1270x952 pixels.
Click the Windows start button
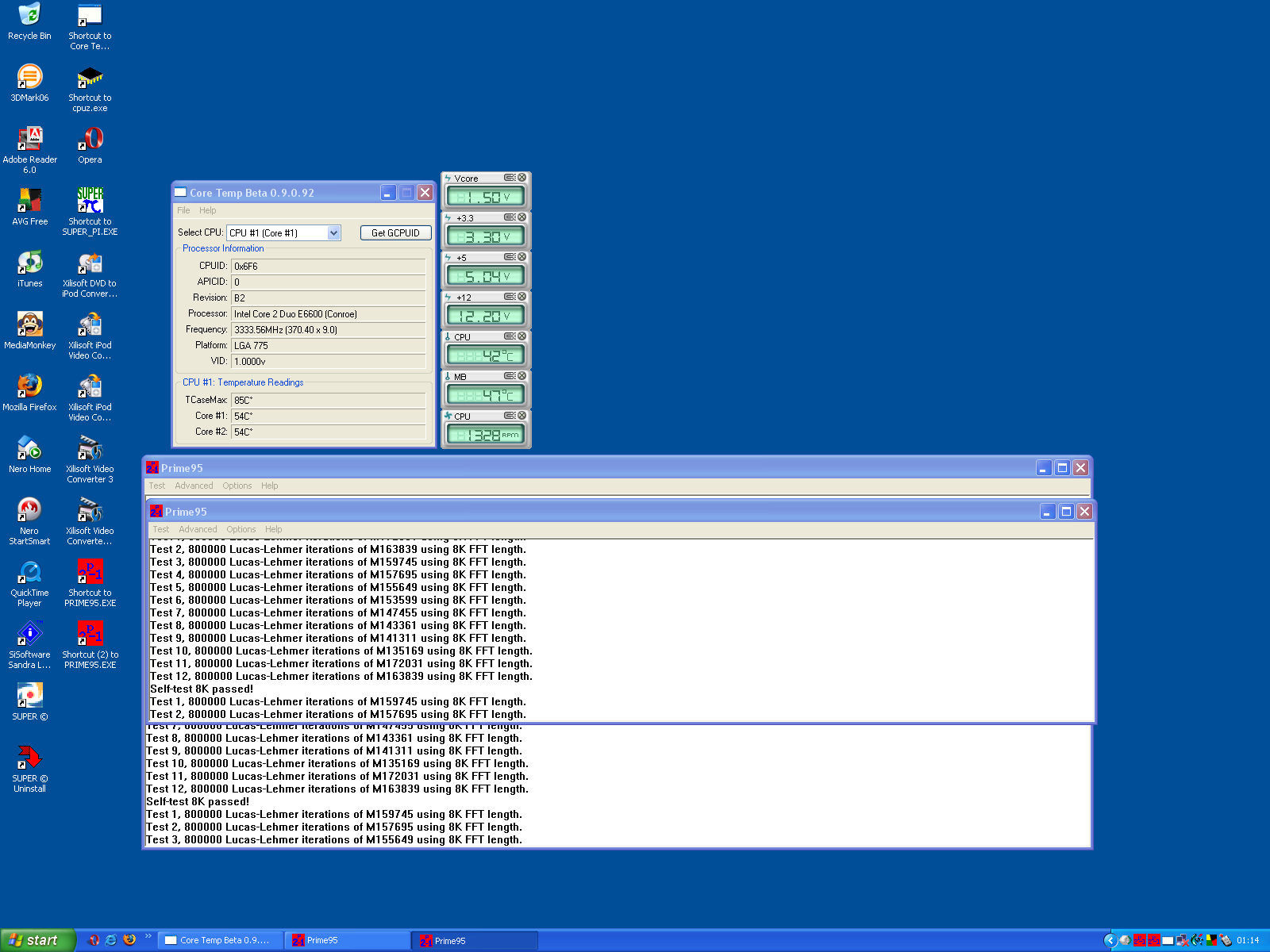point(37,940)
